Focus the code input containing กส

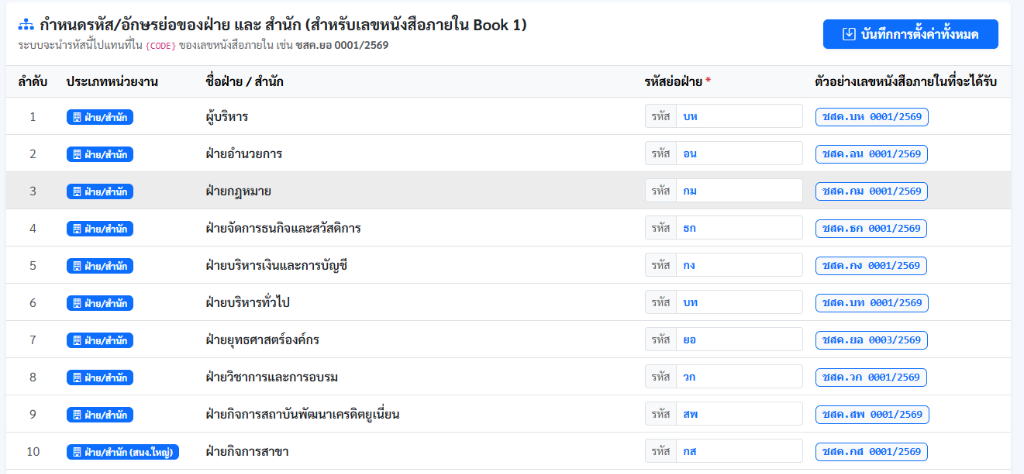739,451
